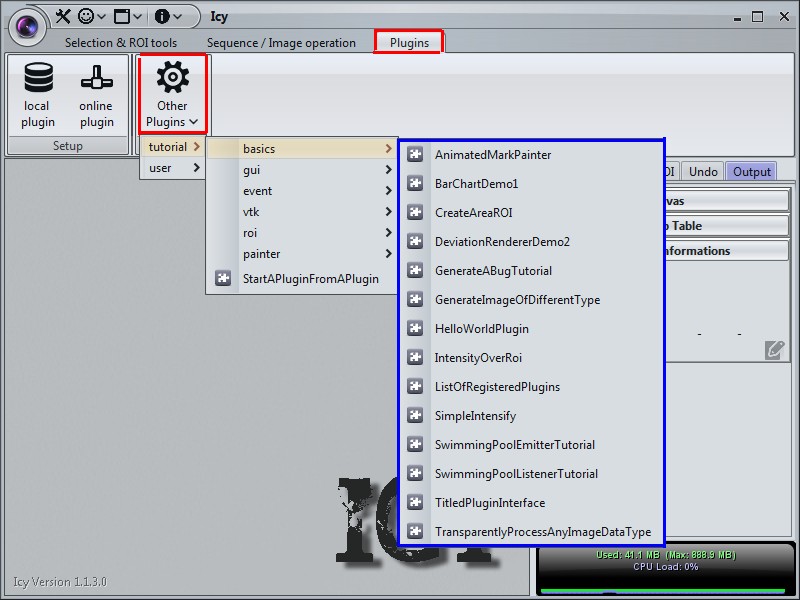800x600 pixels.
Task: Expand the user submenu
Action: pos(173,168)
